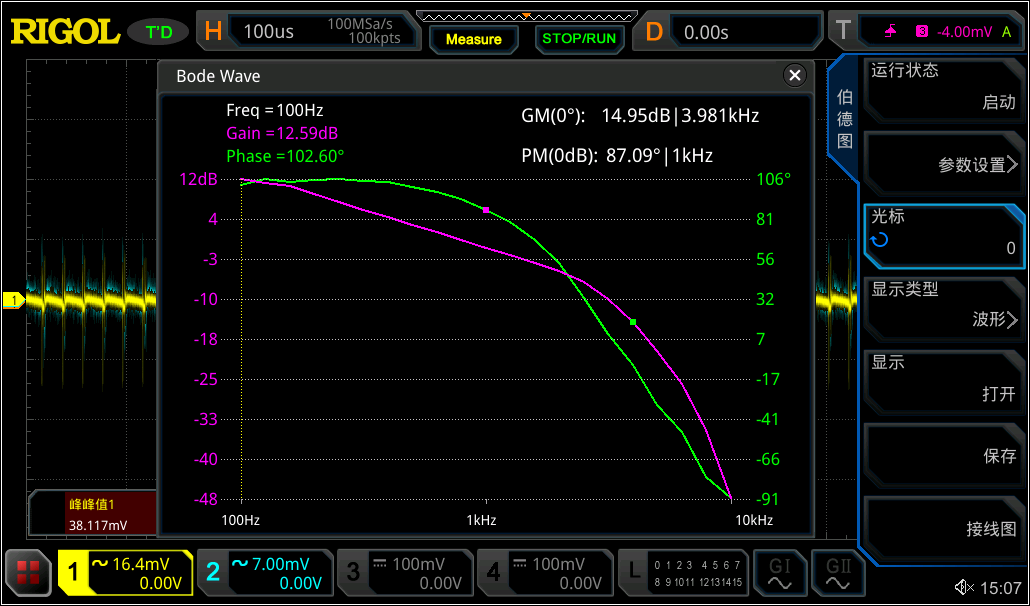Expand the 参数设置 parameter settings submenu
The width and height of the screenshot is (1030, 606).
[943, 165]
